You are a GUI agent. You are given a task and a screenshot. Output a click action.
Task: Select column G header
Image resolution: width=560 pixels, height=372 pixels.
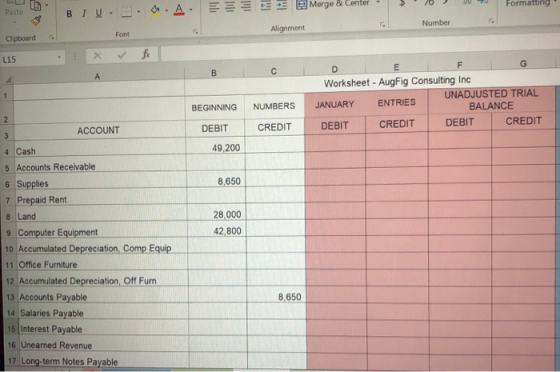[523, 64]
